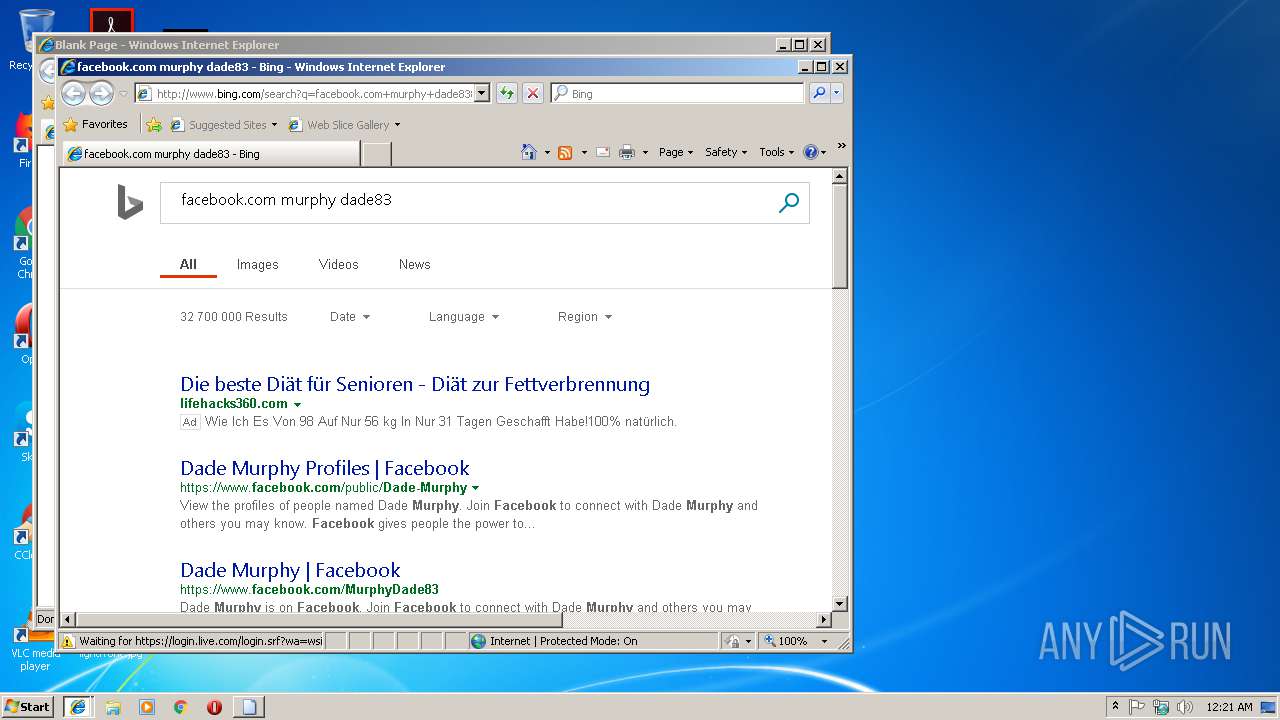Click the zoom magnifier 100% in status bar

point(770,641)
